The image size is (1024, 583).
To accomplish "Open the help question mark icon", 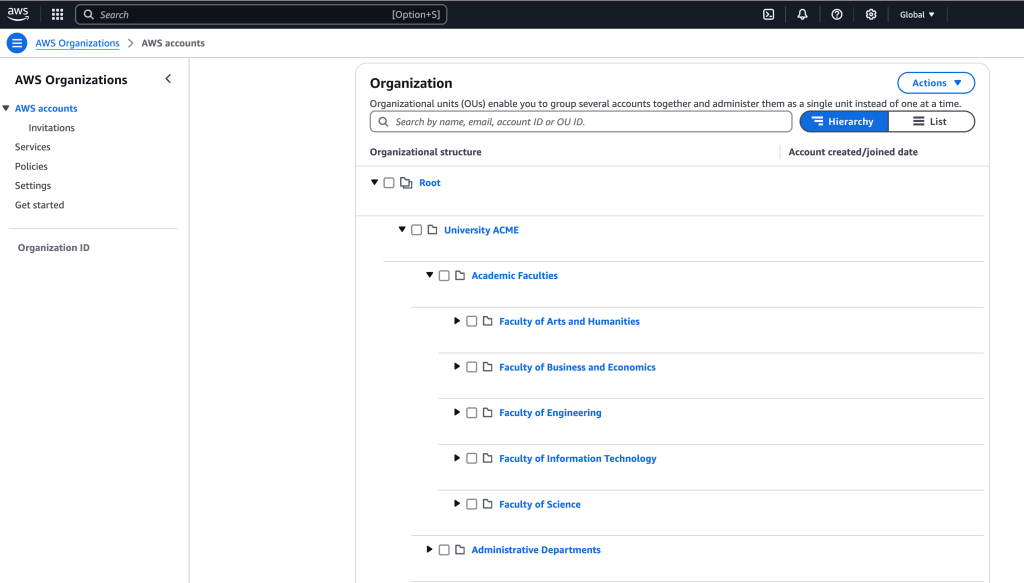I will click(x=837, y=14).
